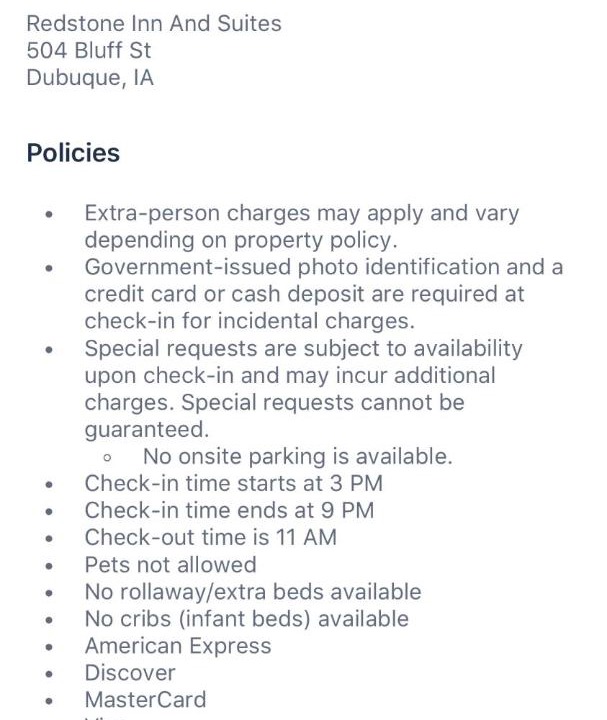Tap Check-in time starts at 3 PM
The image size is (607, 720).
click(x=233, y=484)
